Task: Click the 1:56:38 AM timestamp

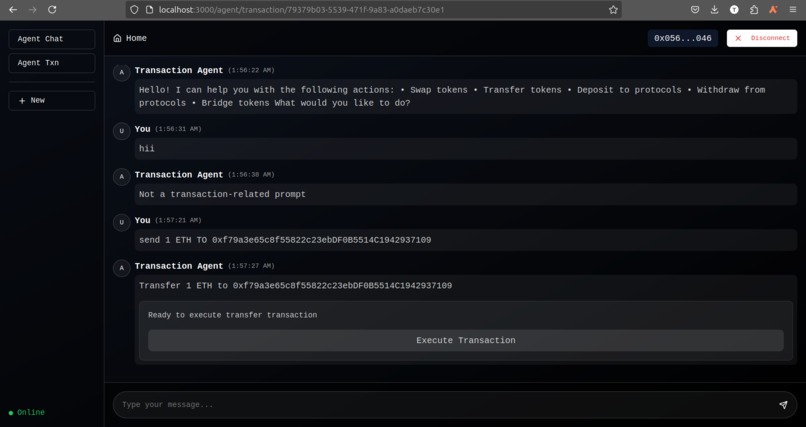Action: pyautogui.click(x=251, y=175)
